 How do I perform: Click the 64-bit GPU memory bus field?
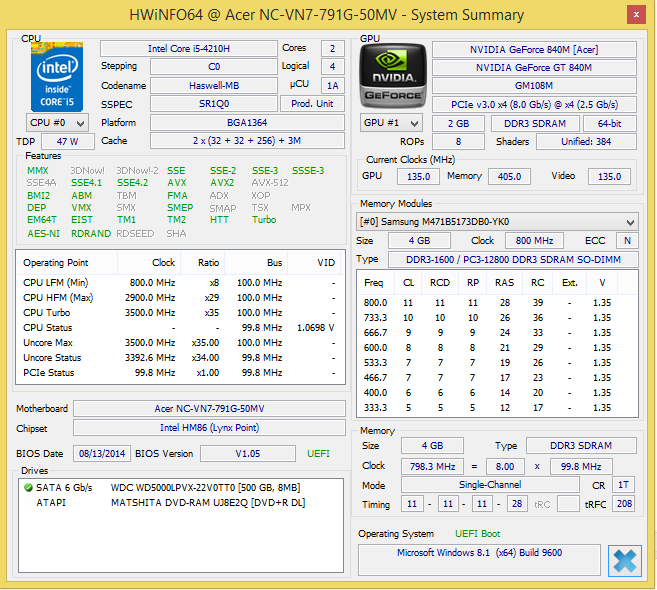tap(609, 124)
